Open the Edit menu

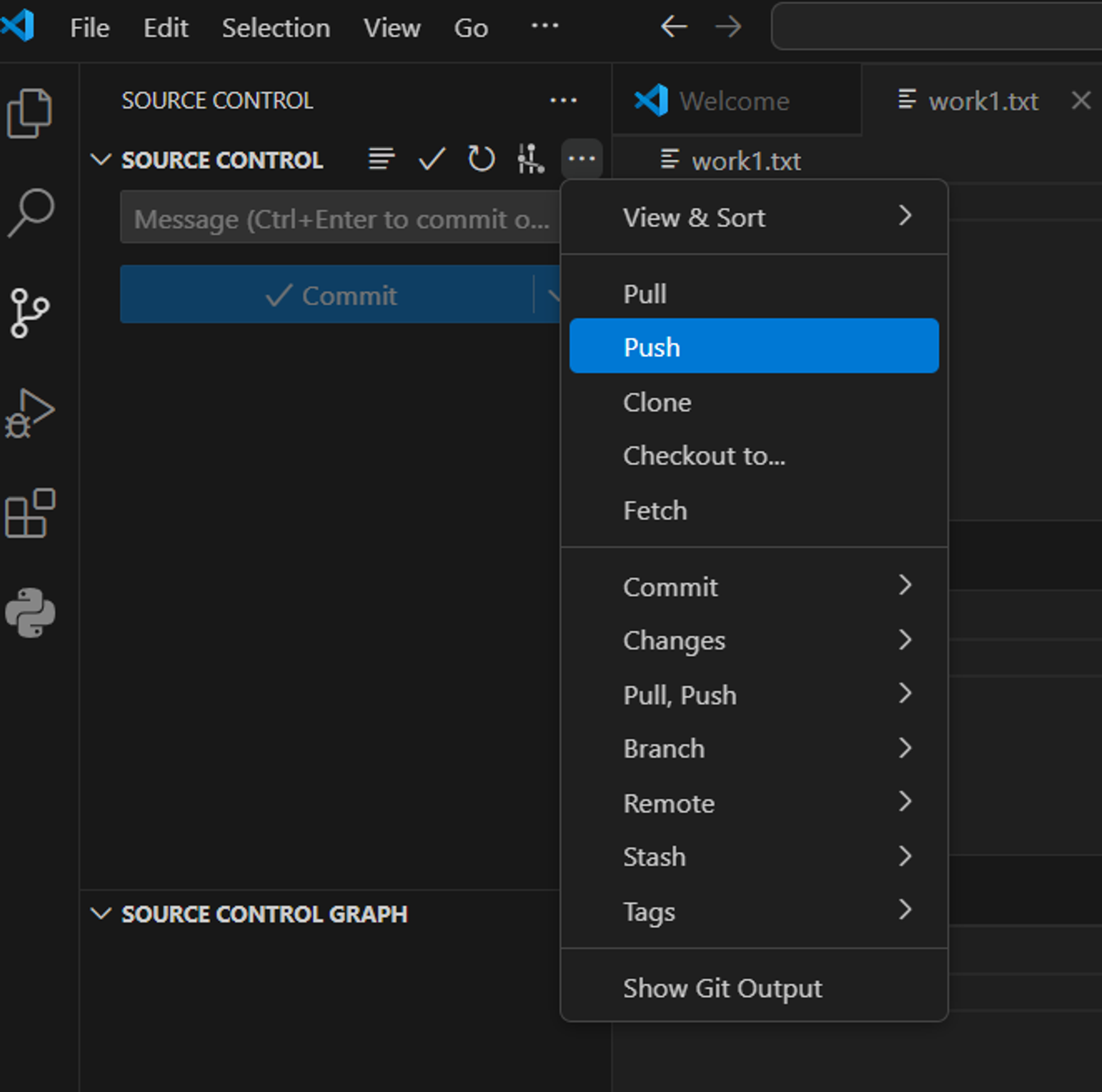[165, 28]
